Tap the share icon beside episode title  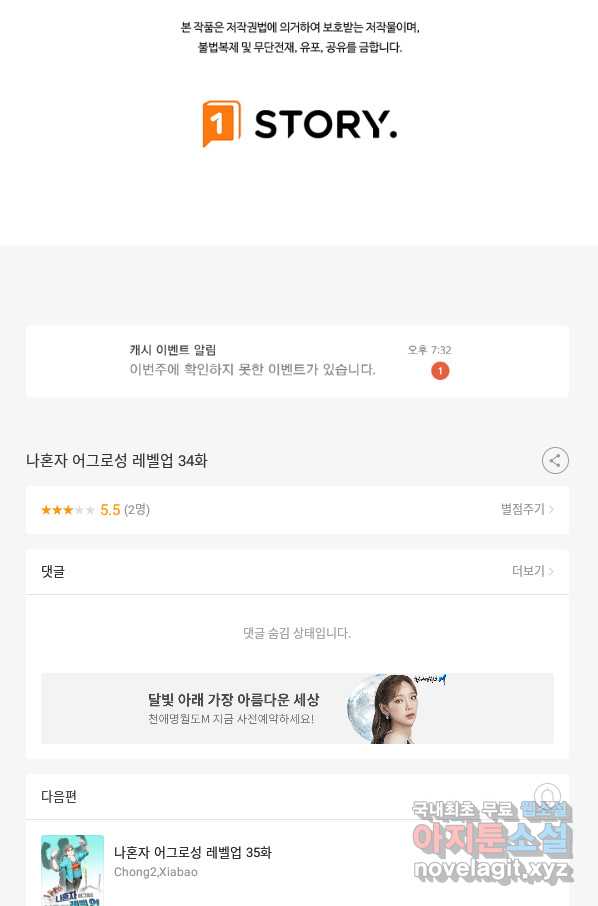click(x=555, y=461)
